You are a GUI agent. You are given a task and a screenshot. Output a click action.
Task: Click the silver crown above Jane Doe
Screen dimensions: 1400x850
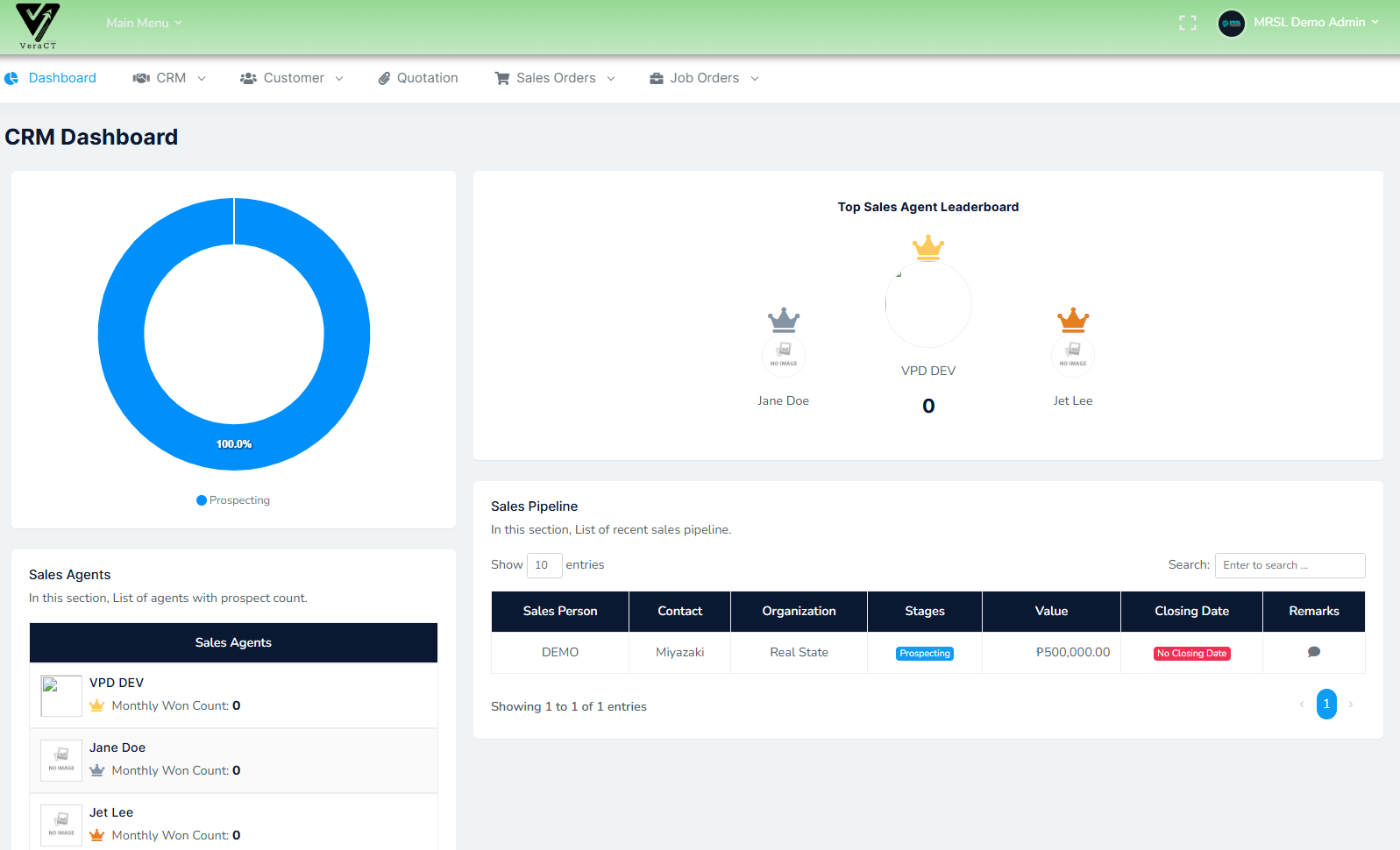(784, 320)
